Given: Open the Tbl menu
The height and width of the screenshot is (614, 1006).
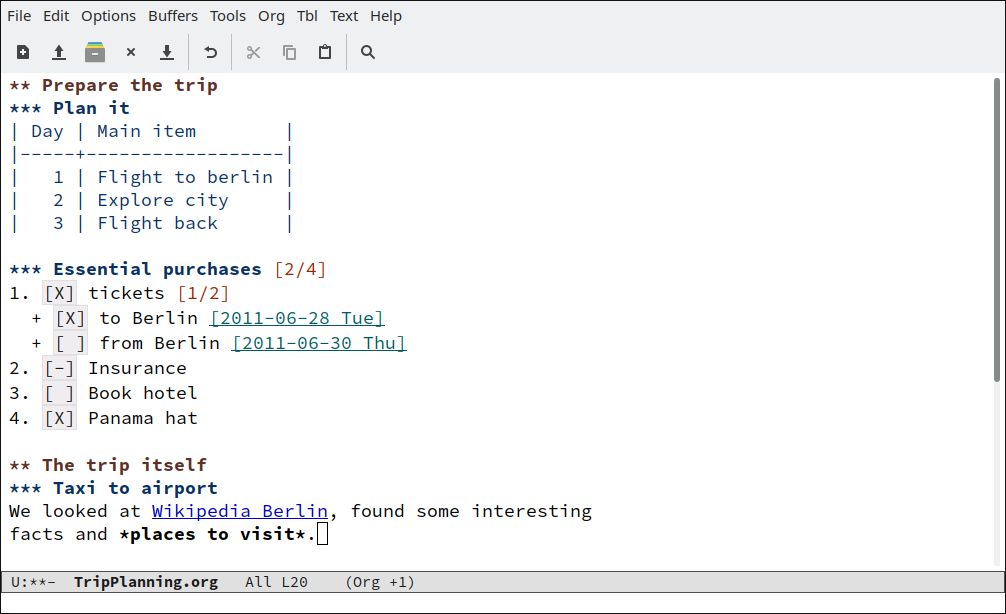Looking at the screenshot, I should (307, 16).
